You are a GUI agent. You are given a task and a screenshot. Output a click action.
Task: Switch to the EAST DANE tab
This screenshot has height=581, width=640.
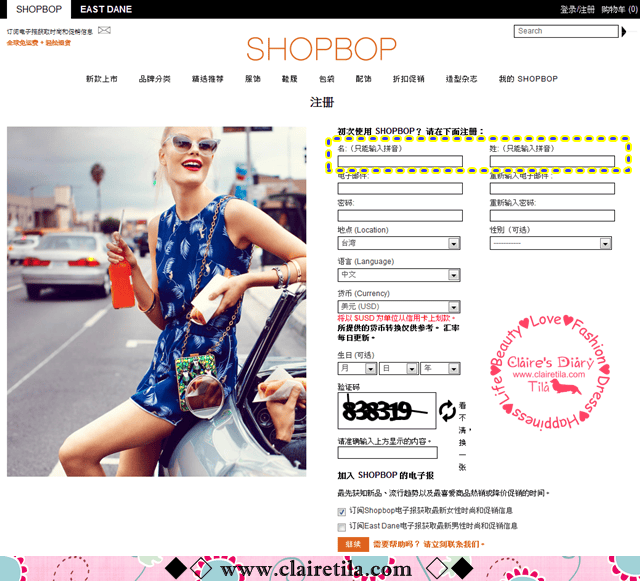pos(106,9)
